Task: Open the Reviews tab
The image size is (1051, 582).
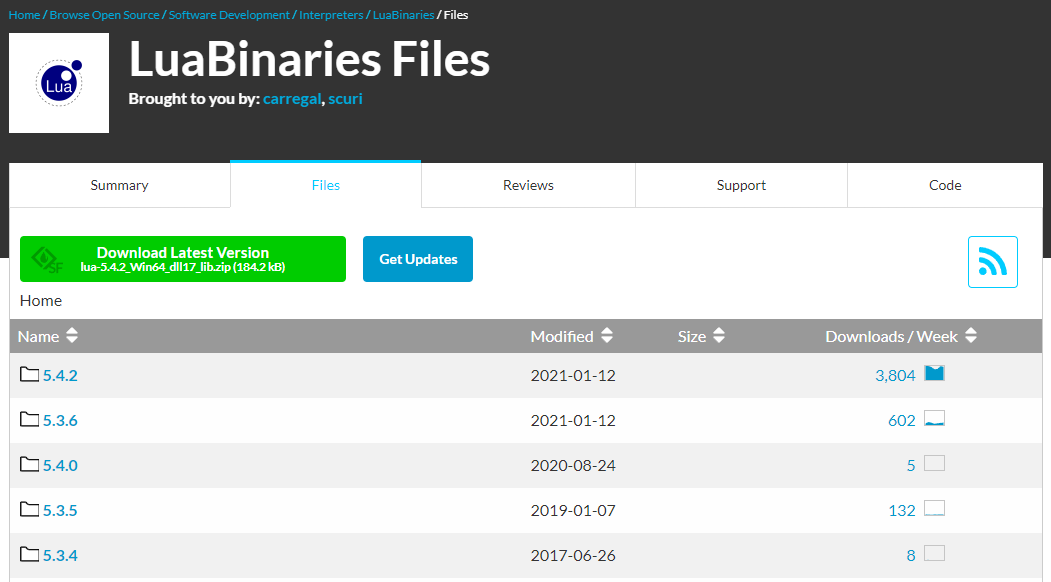Action: (x=528, y=185)
